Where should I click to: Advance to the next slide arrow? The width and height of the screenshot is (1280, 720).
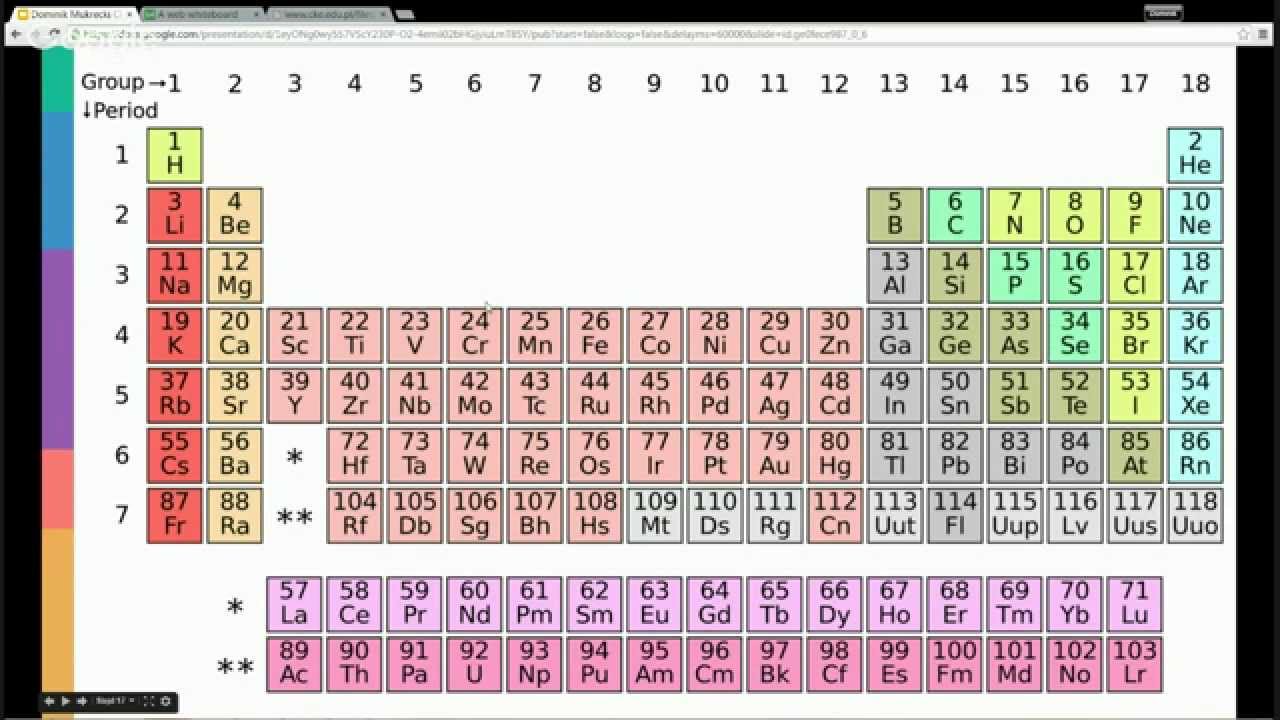(82, 701)
